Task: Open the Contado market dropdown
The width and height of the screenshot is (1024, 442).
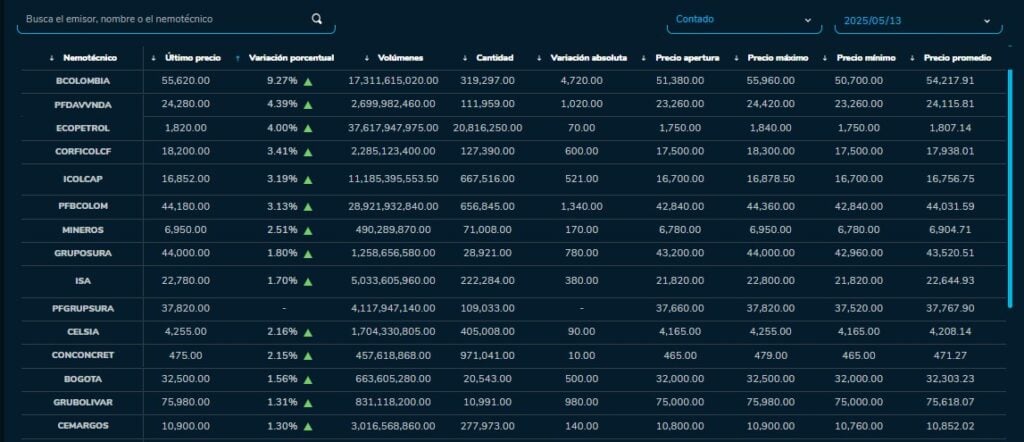Action: pyautogui.click(x=744, y=20)
